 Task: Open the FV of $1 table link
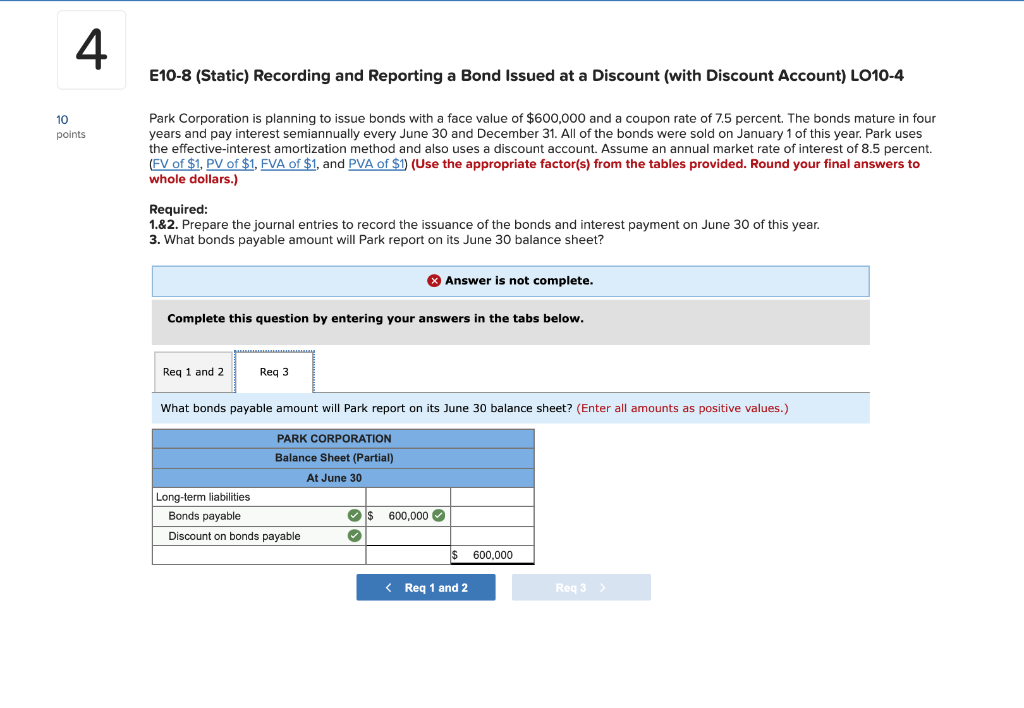click(175, 164)
